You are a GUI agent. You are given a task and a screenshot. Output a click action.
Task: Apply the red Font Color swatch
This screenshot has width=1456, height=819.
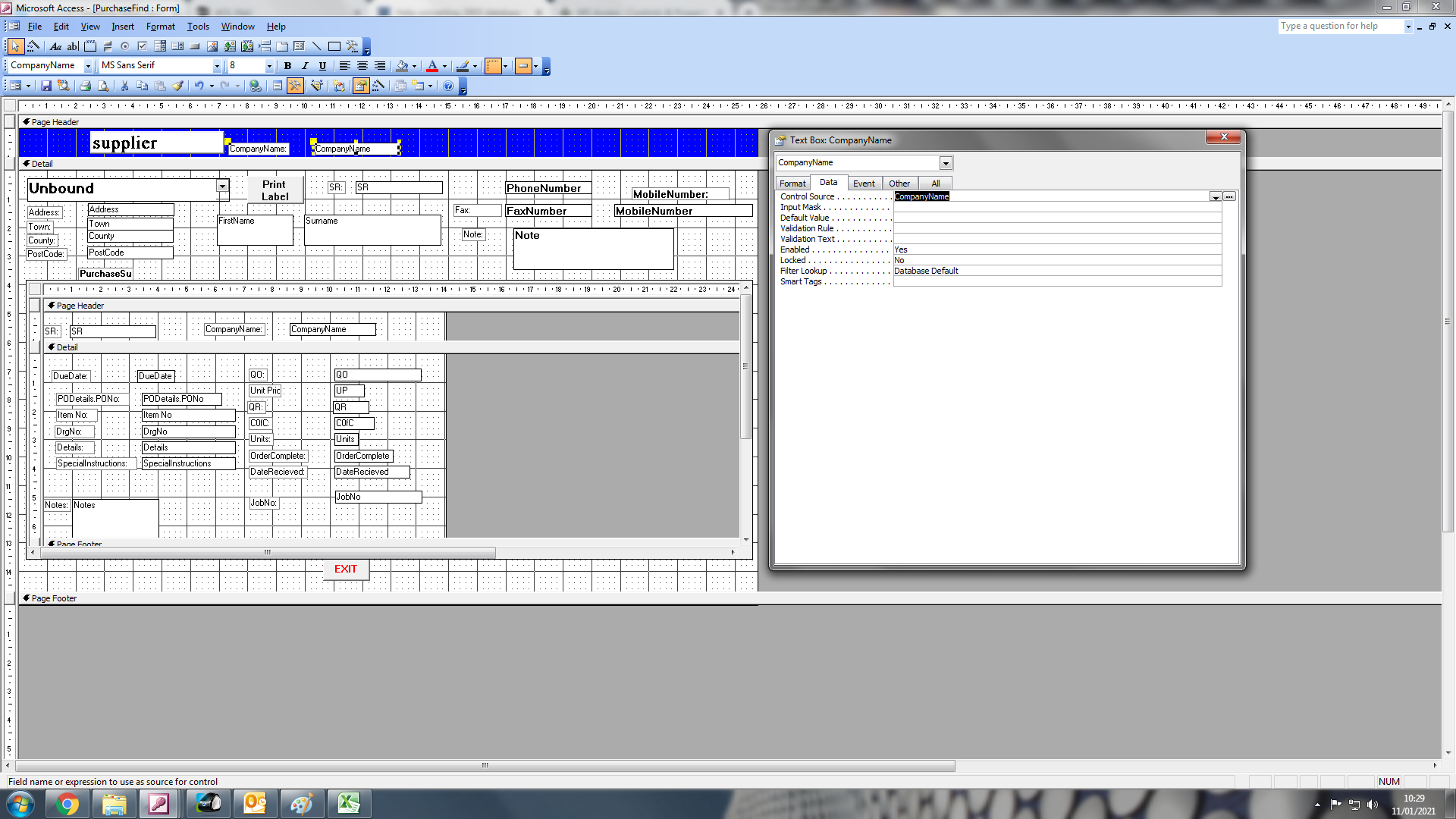click(x=431, y=67)
